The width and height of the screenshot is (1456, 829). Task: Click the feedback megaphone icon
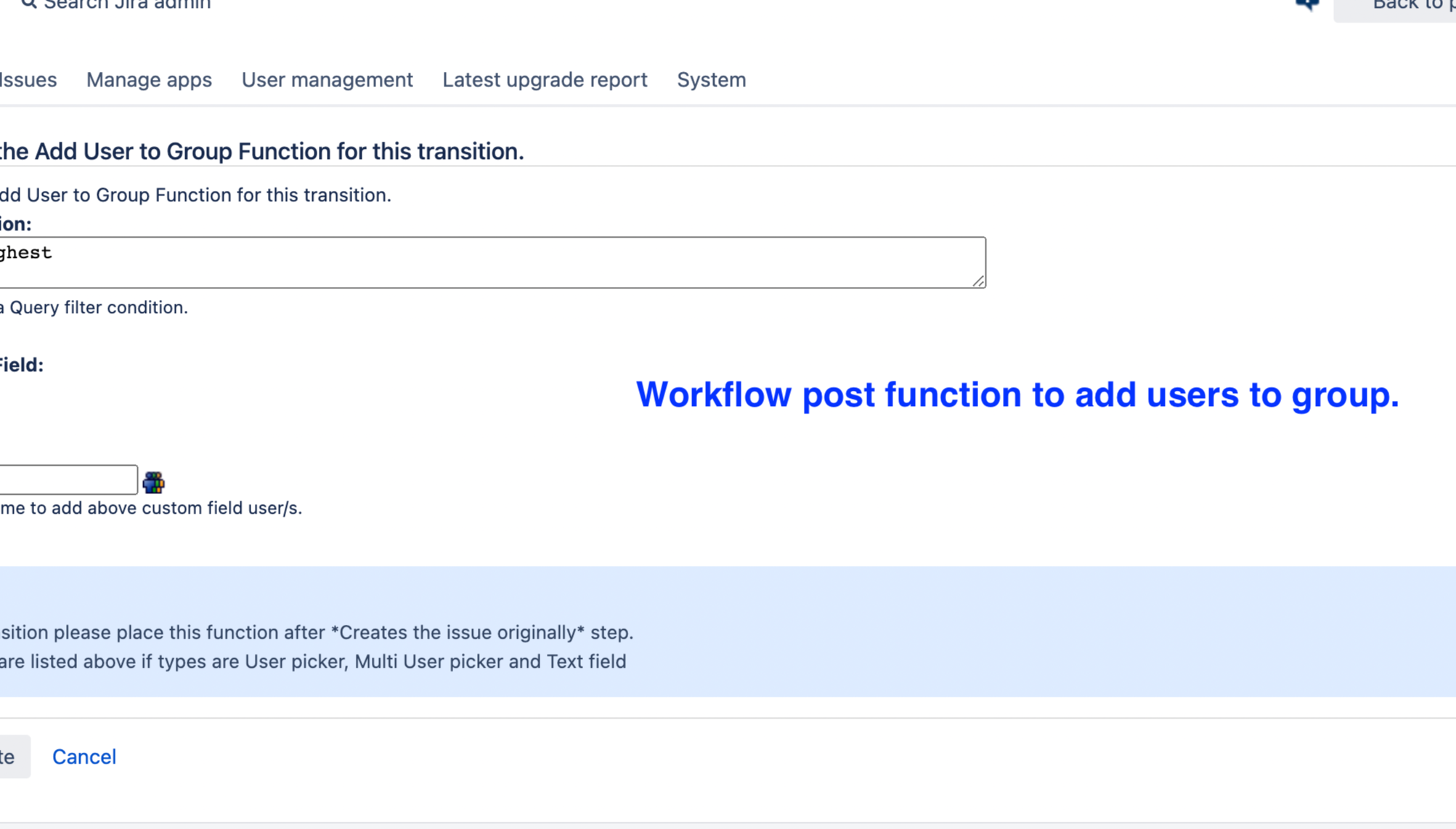1307,4
